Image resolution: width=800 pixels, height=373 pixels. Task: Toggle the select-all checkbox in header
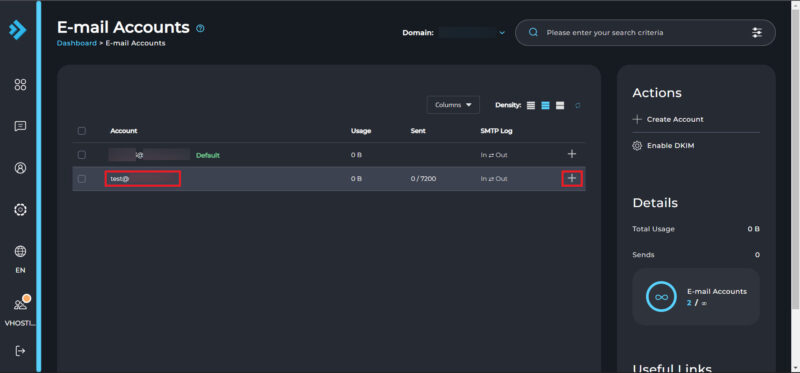[82, 131]
